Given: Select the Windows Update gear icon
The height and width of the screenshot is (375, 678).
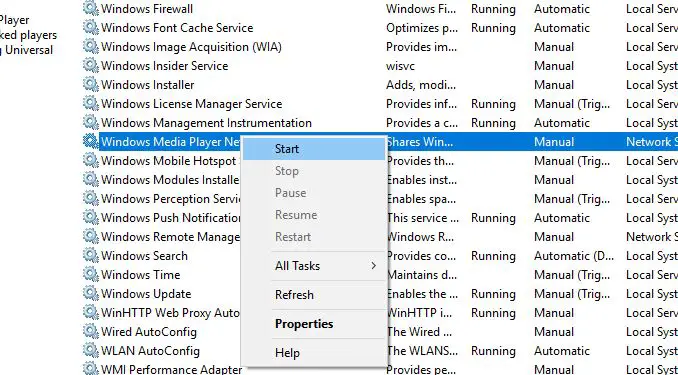Looking at the screenshot, I should tap(91, 294).
